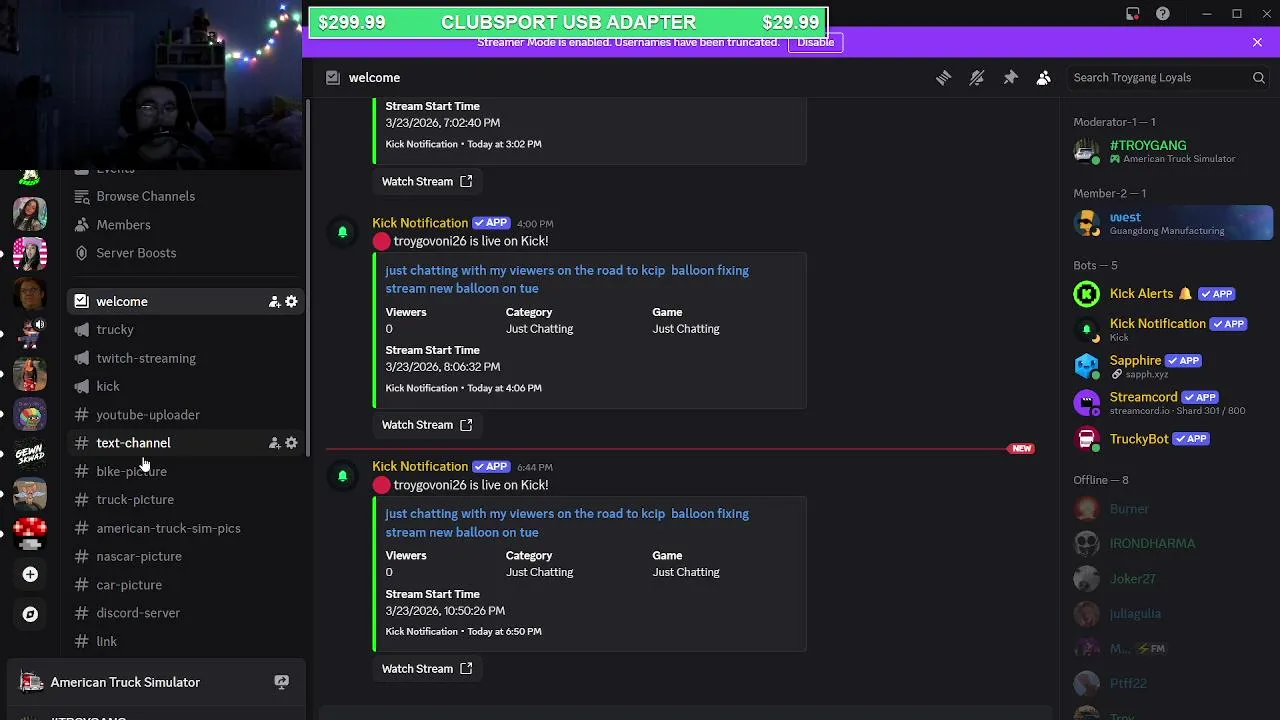The height and width of the screenshot is (720, 1280).
Task: Open the Help question mark icon
Action: coord(1162,14)
